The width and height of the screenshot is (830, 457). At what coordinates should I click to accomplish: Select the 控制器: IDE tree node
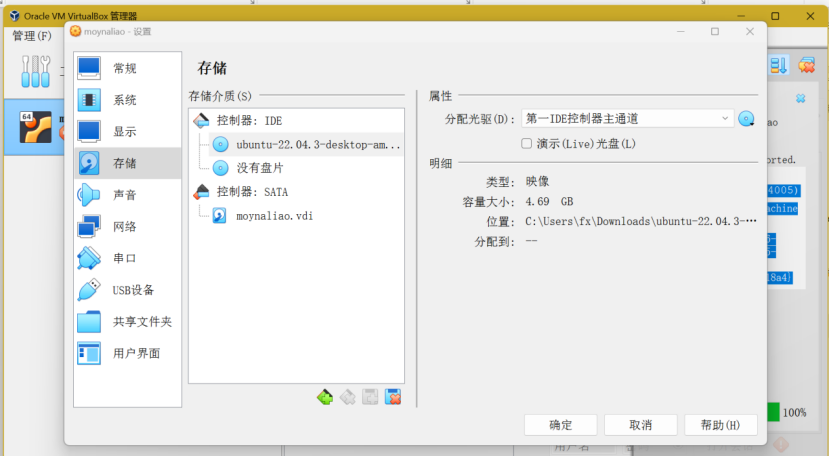point(249,121)
